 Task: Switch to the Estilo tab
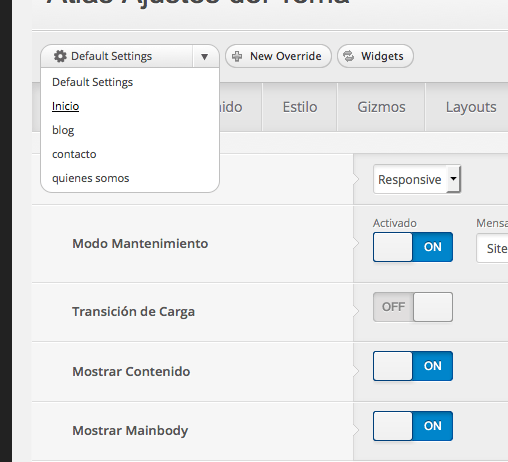click(x=300, y=107)
